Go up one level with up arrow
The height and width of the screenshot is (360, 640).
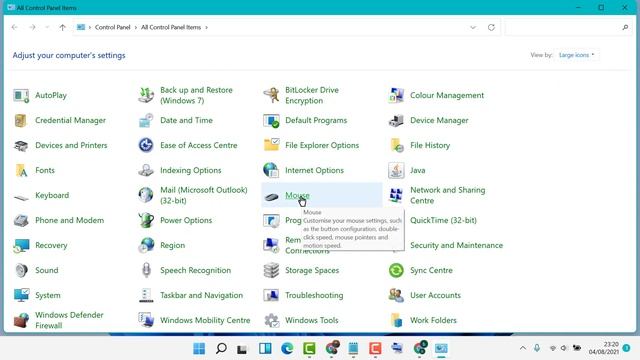(62, 27)
